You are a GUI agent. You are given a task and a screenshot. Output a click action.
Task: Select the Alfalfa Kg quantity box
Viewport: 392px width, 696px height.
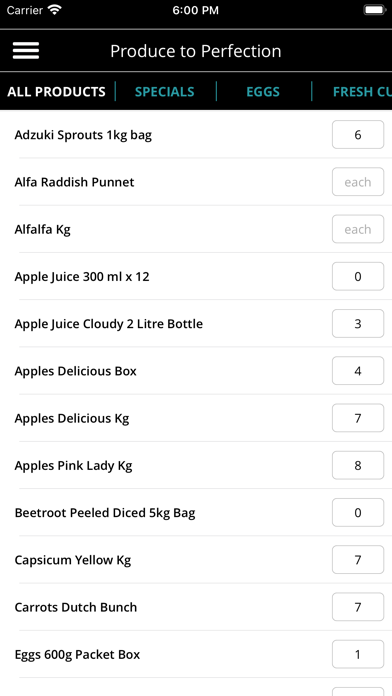[358, 229]
